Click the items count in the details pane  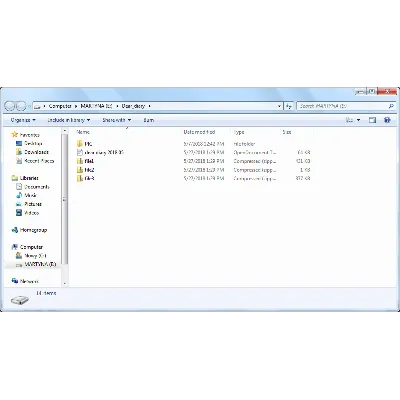pos(46,293)
